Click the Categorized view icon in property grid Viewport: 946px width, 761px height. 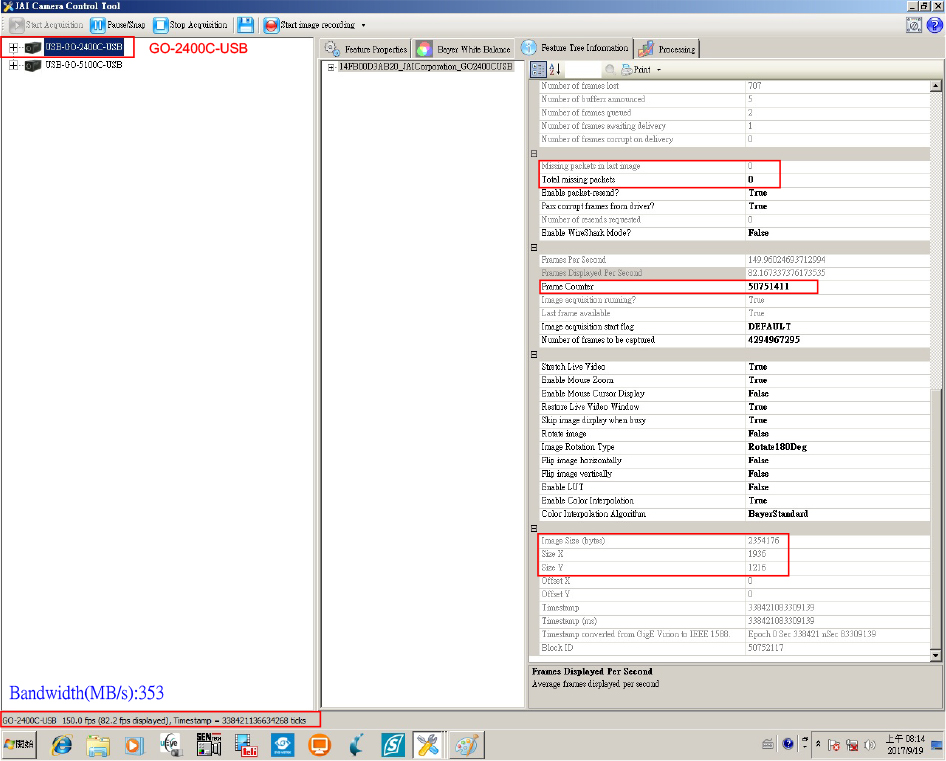[539, 69]
